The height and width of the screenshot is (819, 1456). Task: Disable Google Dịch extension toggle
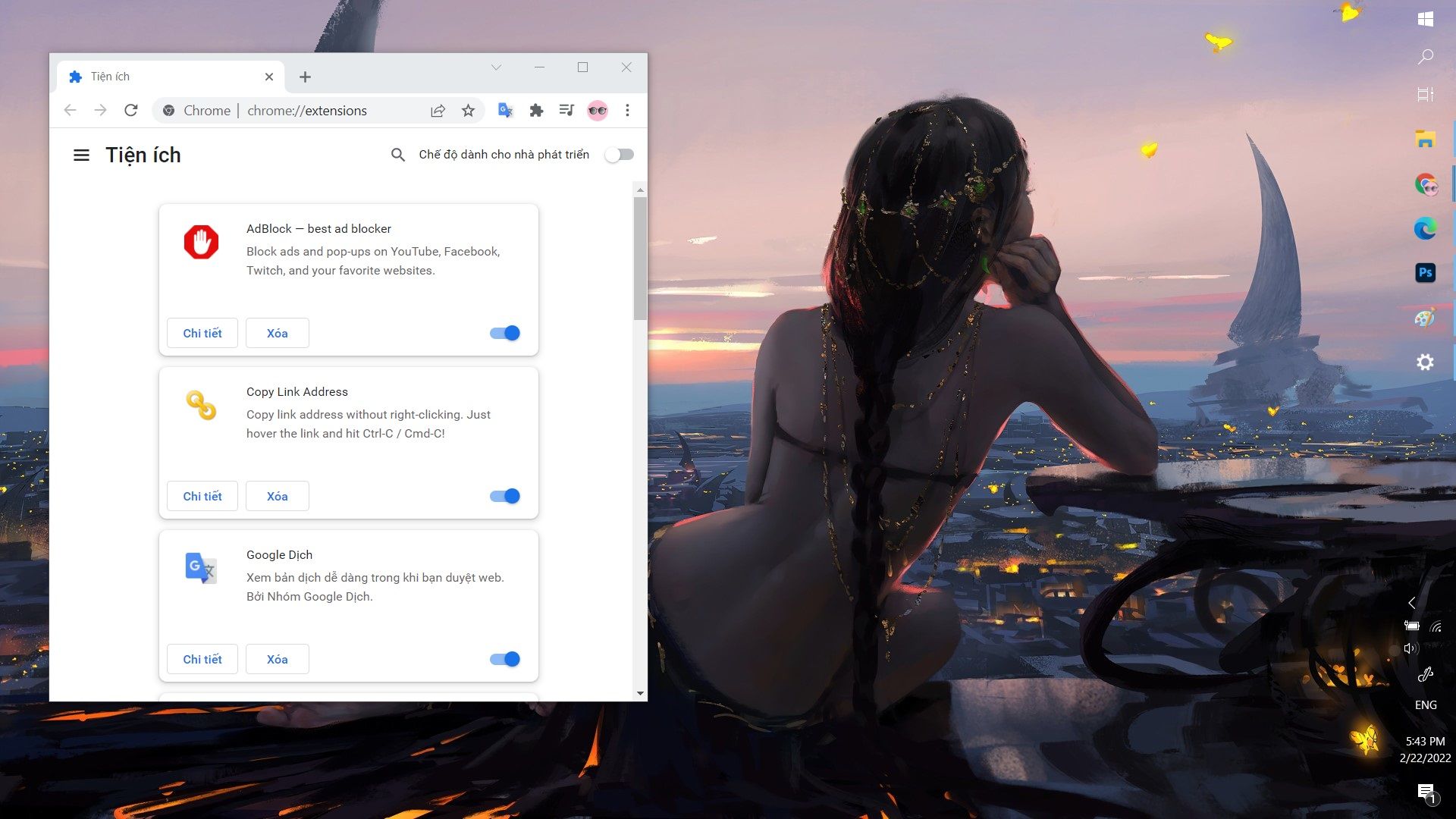coord(505,659)
